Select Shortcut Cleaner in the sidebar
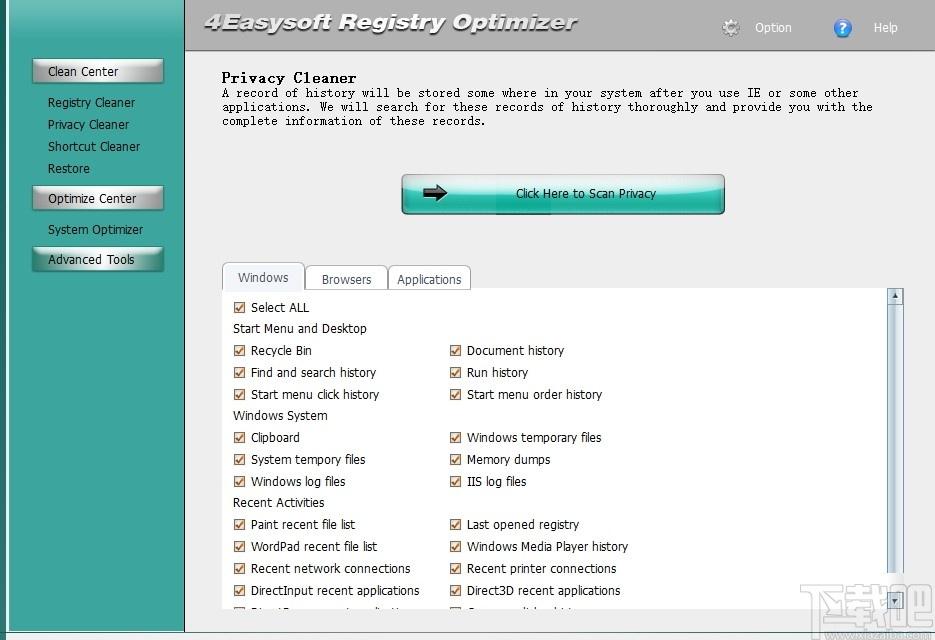The height and width of the screenshot is (640, 935). [93, 146]
